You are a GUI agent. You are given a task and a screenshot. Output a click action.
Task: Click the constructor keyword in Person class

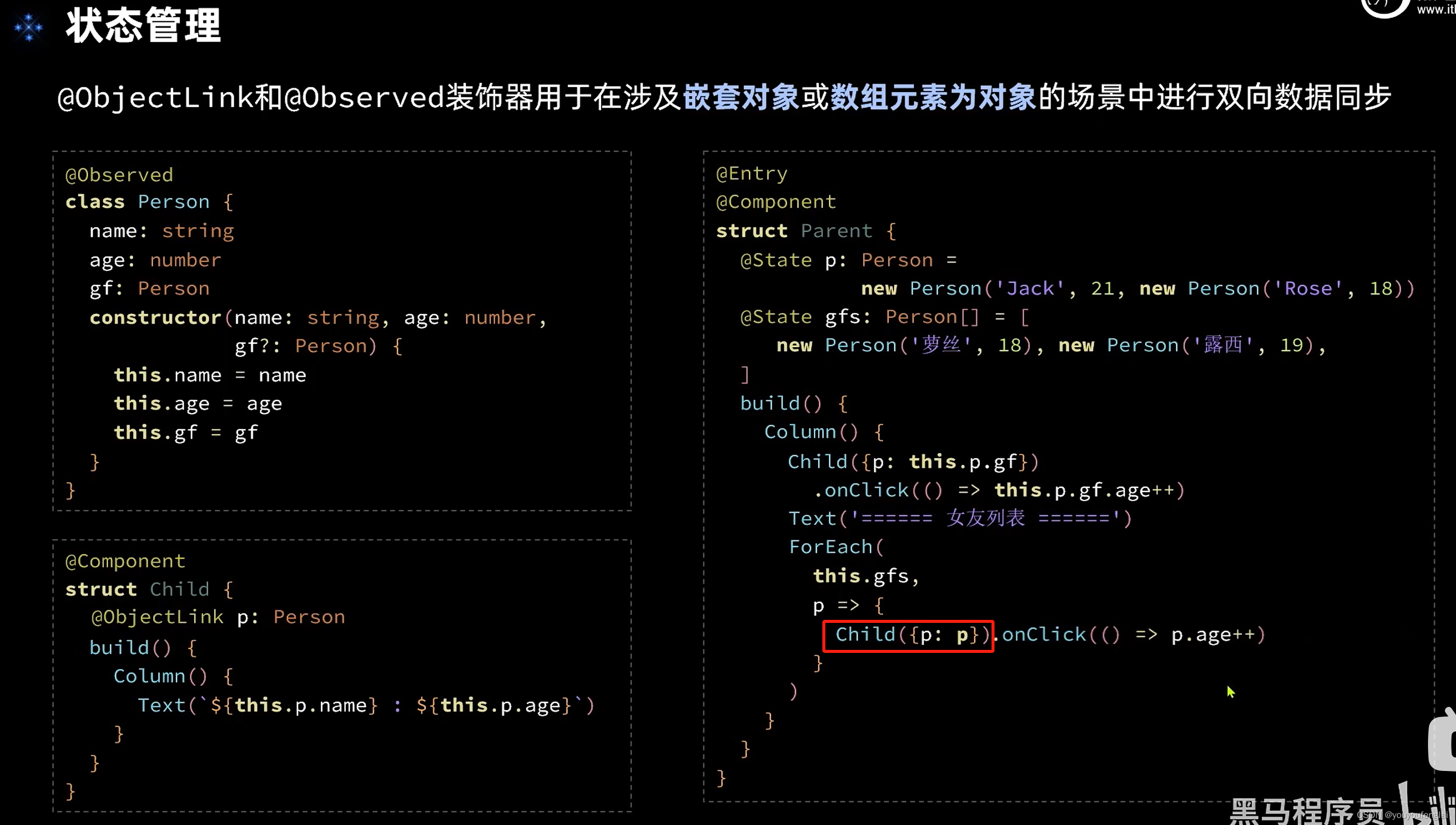155,318
